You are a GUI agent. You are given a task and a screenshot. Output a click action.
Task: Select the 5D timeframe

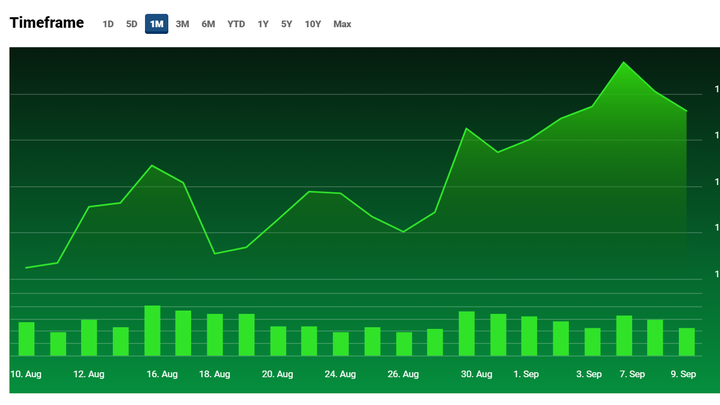132,24
